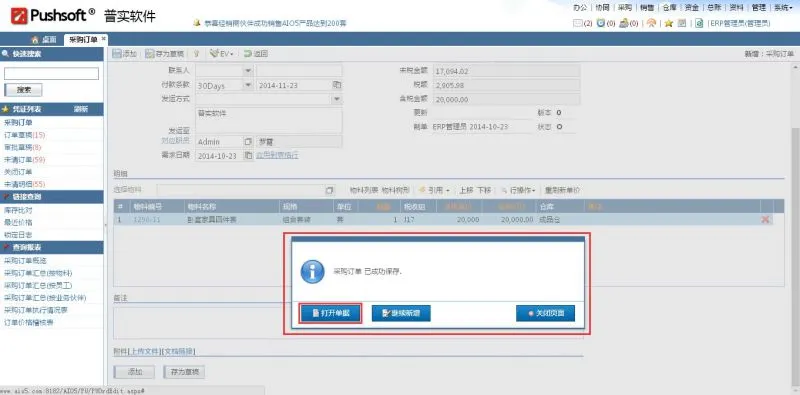
Task: Open 采购订单汇总(按物料) report
Action: [x=38, y=273]
